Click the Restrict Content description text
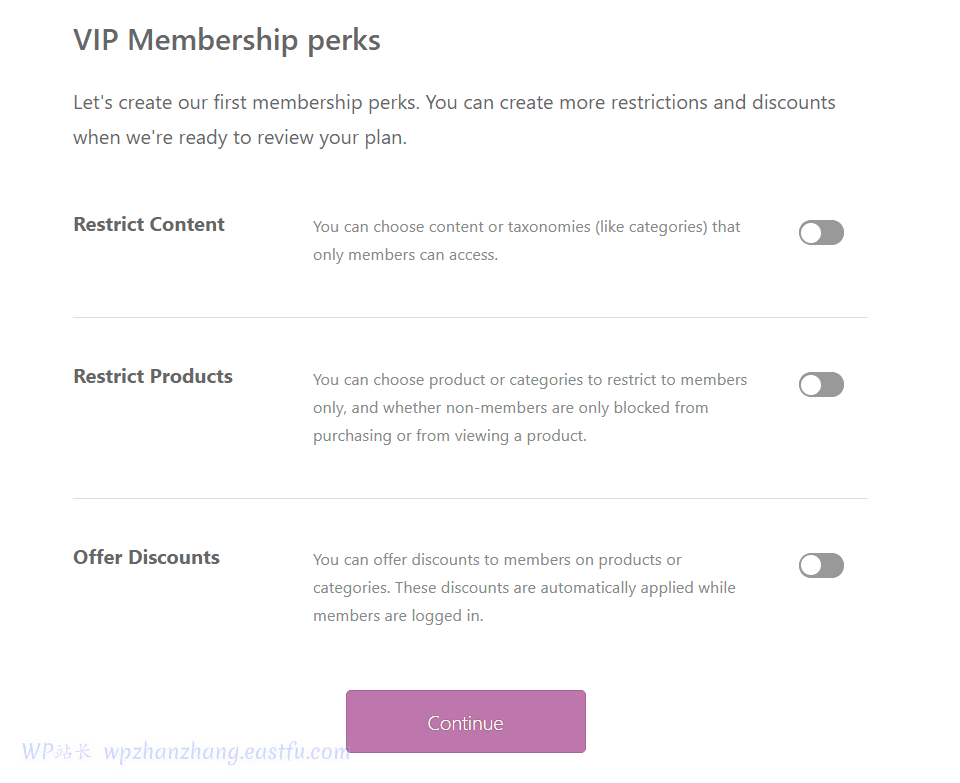This screenshot has height=783, width=960. pos(526,241)
